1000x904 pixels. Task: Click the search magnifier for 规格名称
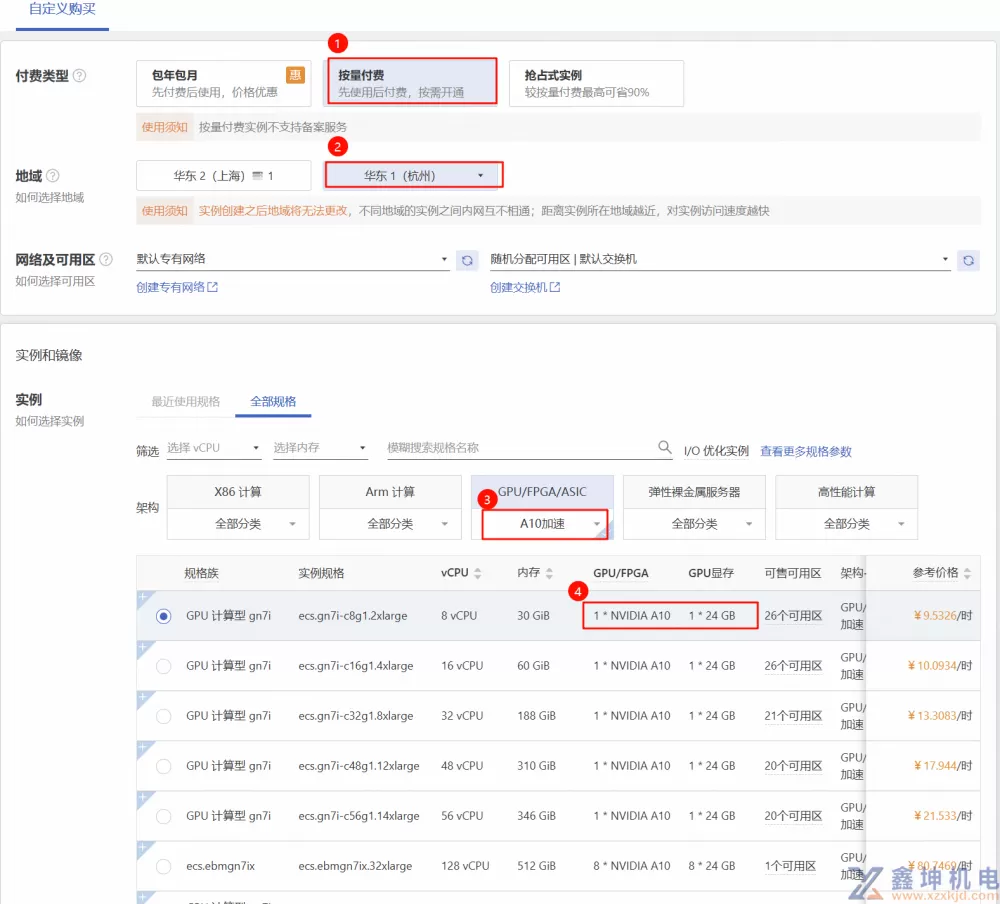tap(665, 447)
